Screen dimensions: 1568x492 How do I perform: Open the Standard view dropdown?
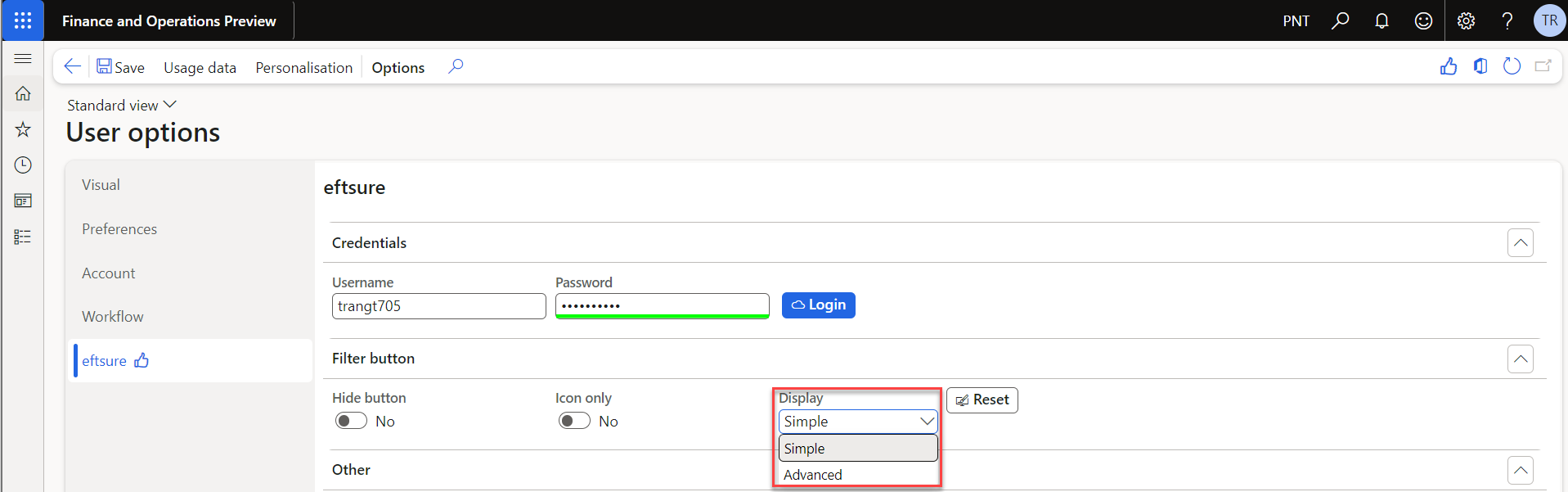pyautogui.click(x=122, y=105)
